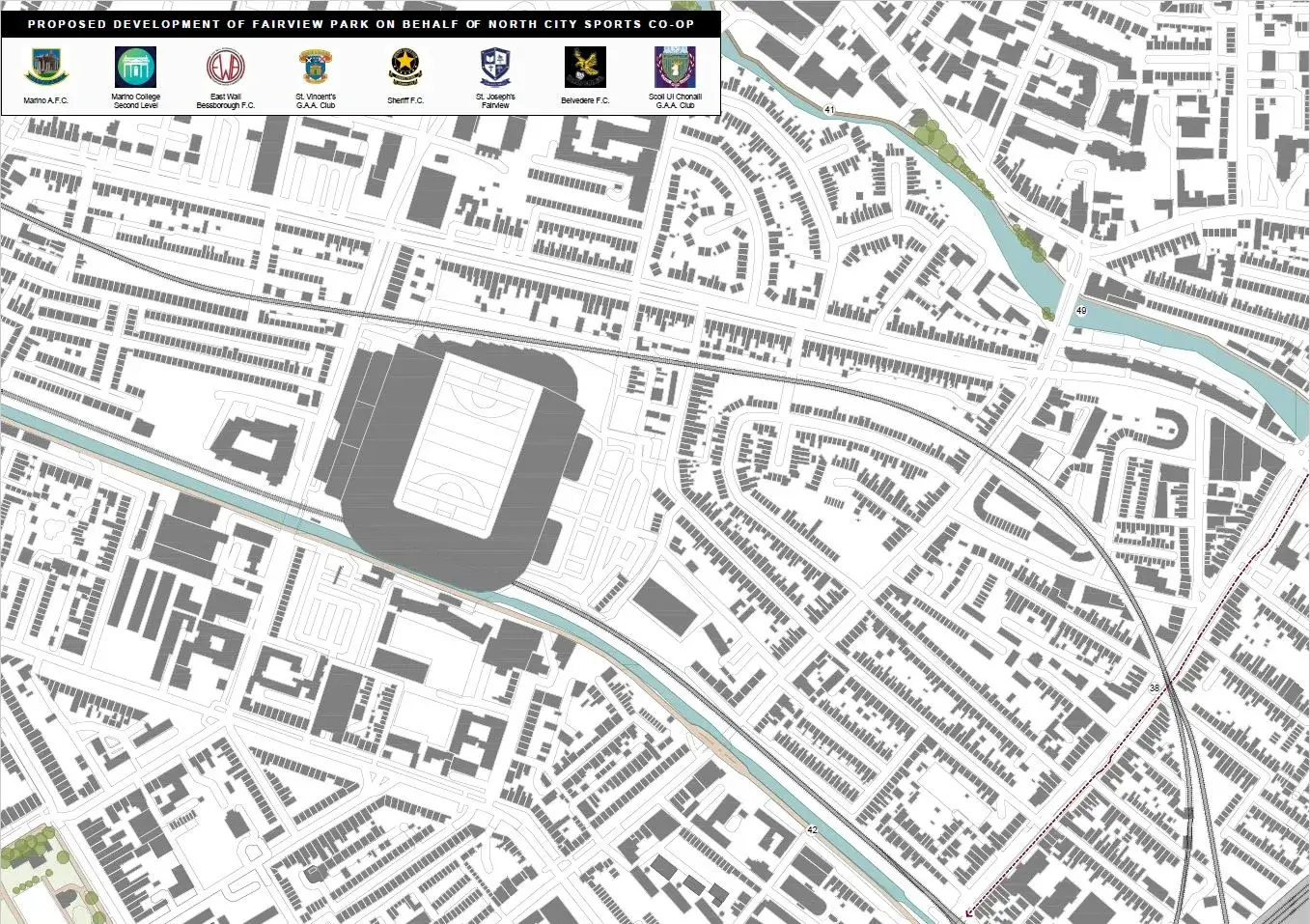Click the Belvedere F.C. text label
The width and height of the screenshot is (1310, 924).
(x=585, y=100)
